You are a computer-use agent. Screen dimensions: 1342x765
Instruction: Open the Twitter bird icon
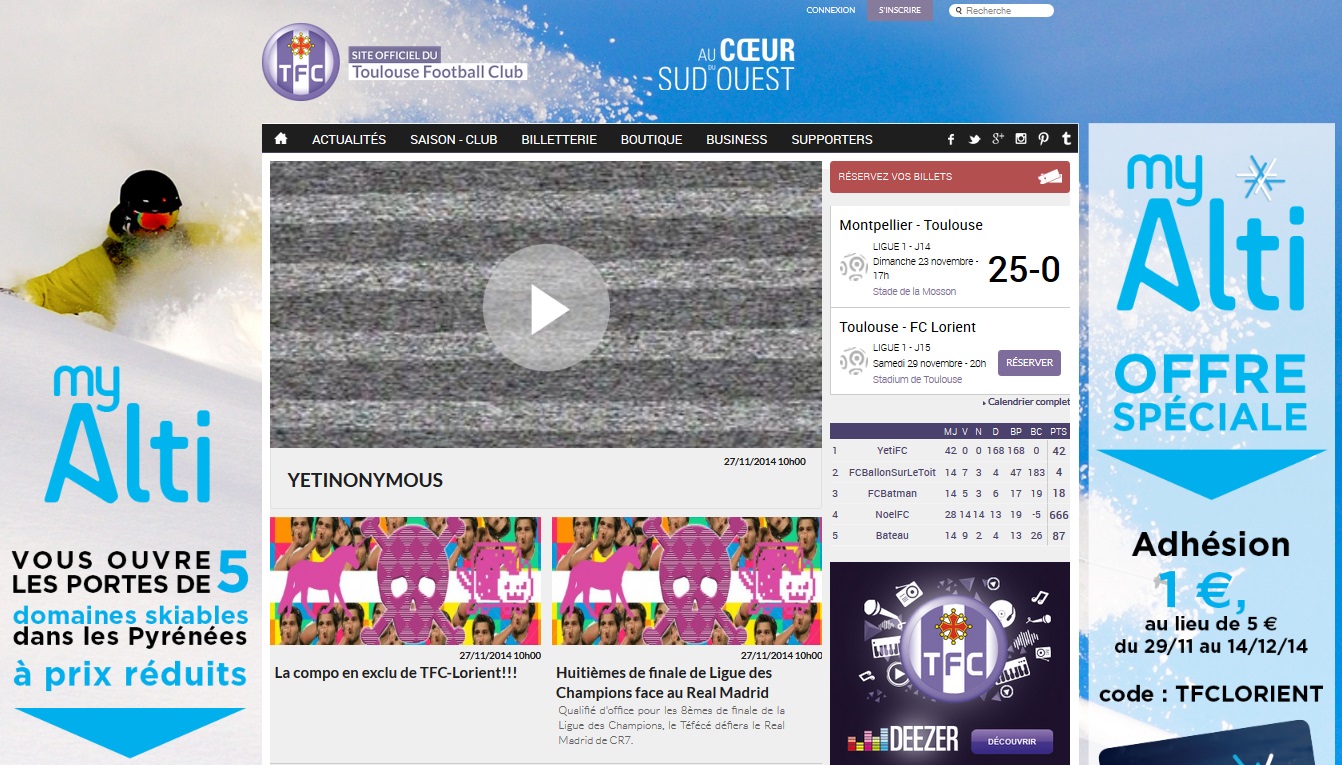pyautogui.click(x=974, y=139)
